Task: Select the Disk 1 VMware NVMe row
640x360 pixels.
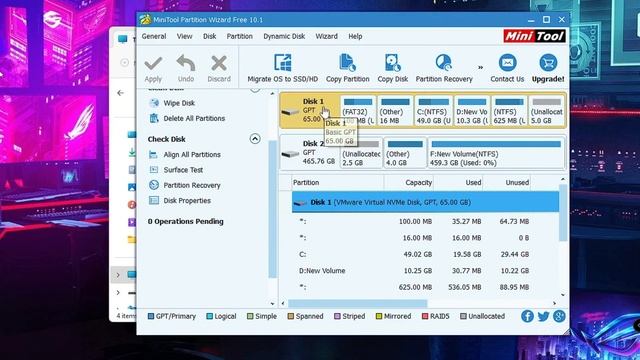Action: 425,202
